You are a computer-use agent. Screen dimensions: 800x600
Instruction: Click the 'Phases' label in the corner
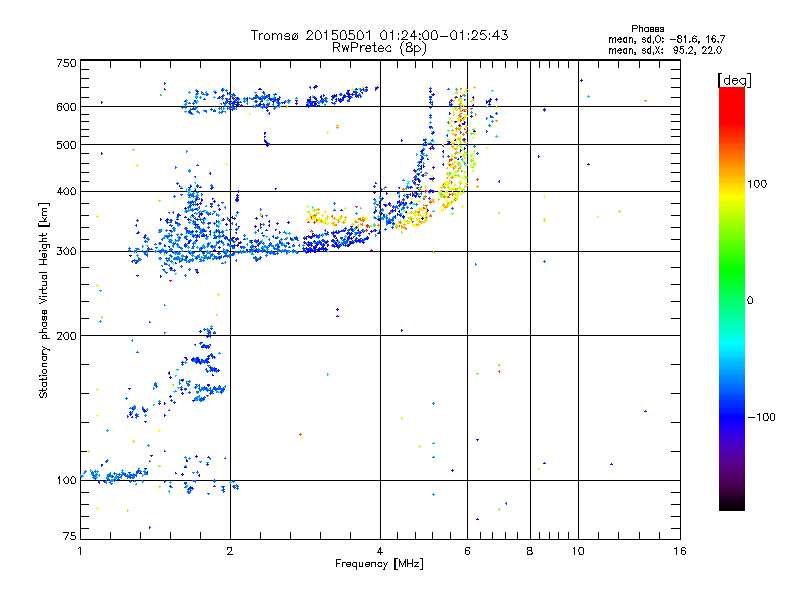pyautogui.click(x=647, y=29)
